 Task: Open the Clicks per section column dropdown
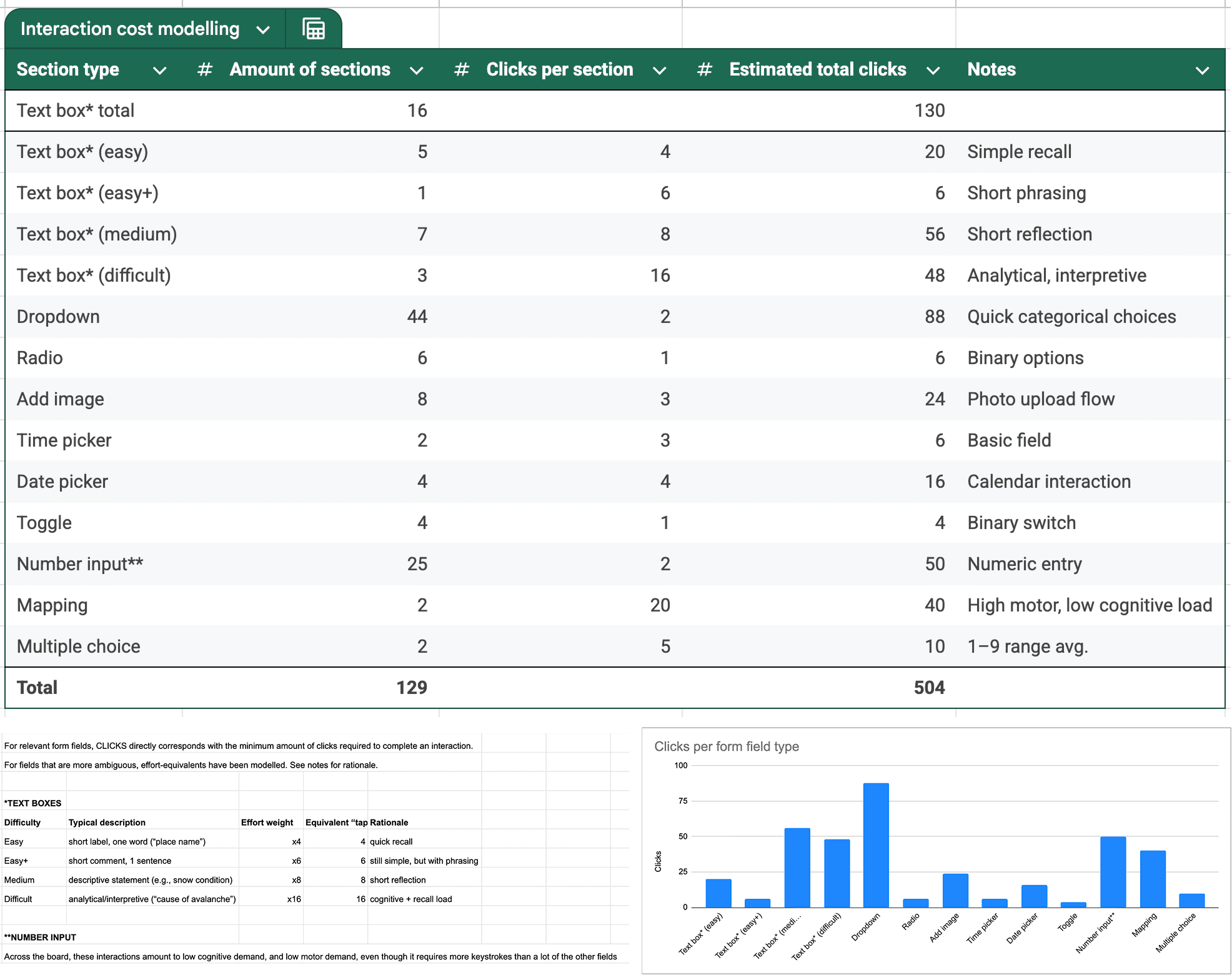[x=659, y=70]
